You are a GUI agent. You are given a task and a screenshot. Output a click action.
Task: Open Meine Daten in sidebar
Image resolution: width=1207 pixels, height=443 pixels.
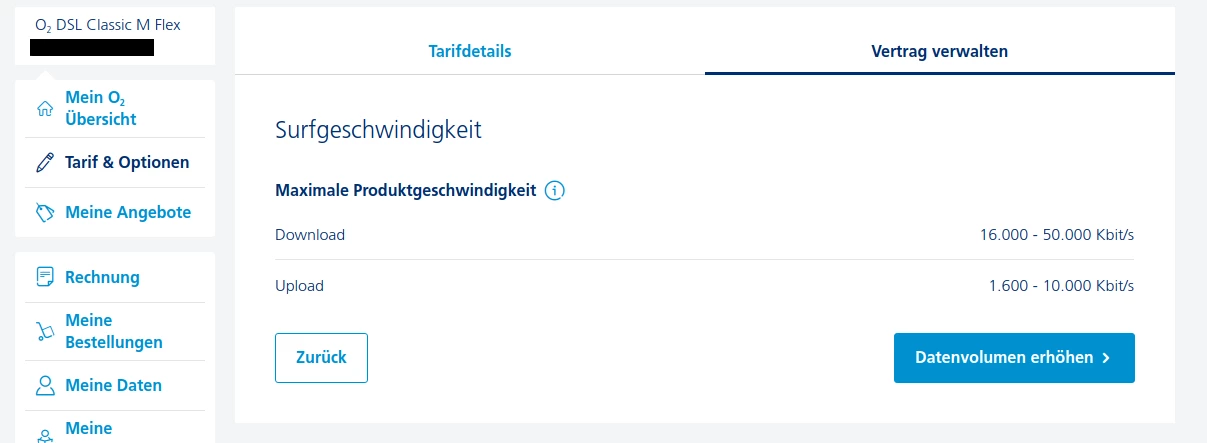(x=113, y=385)
